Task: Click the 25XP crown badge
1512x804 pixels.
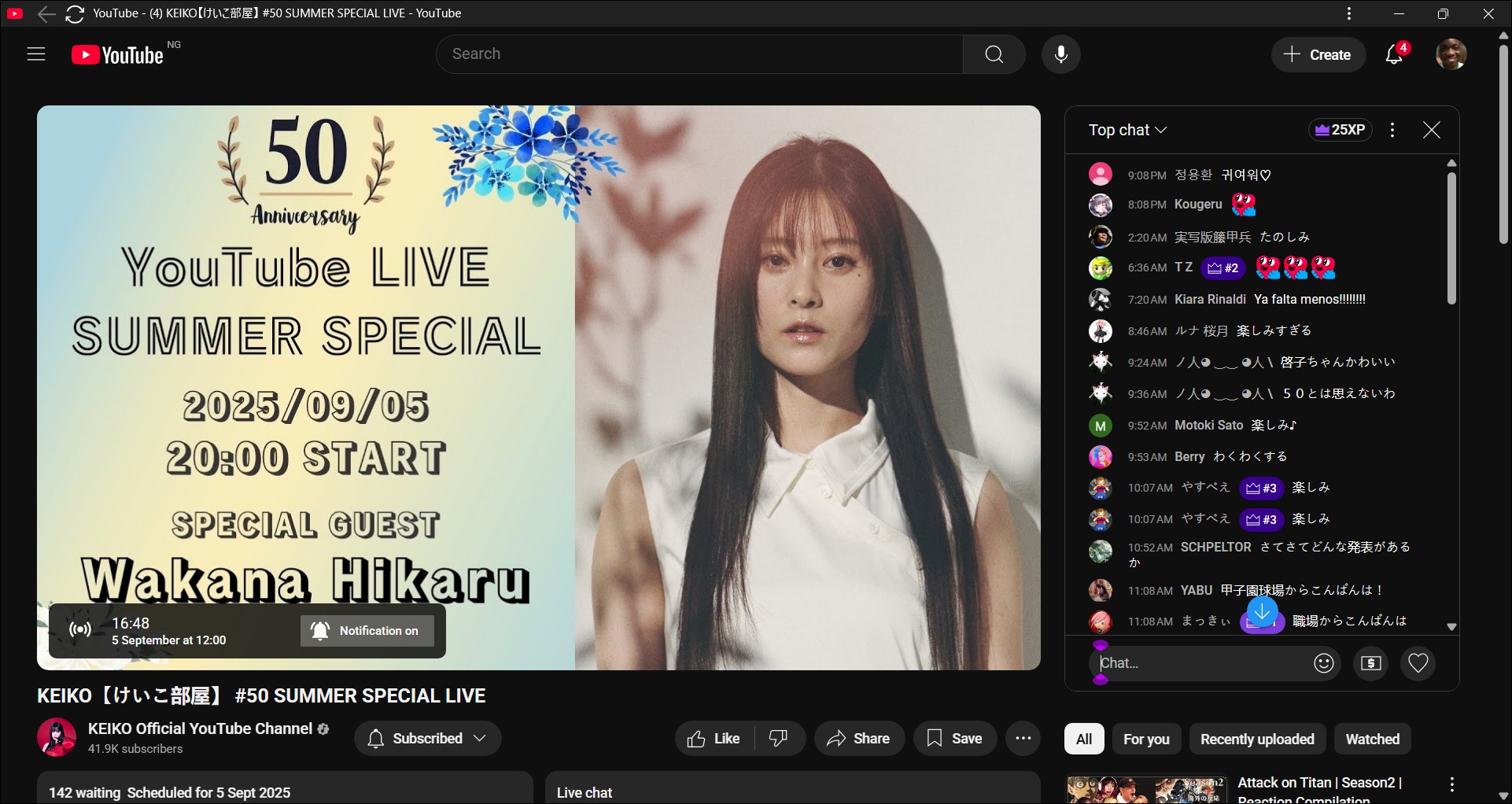Action: tap(1341, 130)
